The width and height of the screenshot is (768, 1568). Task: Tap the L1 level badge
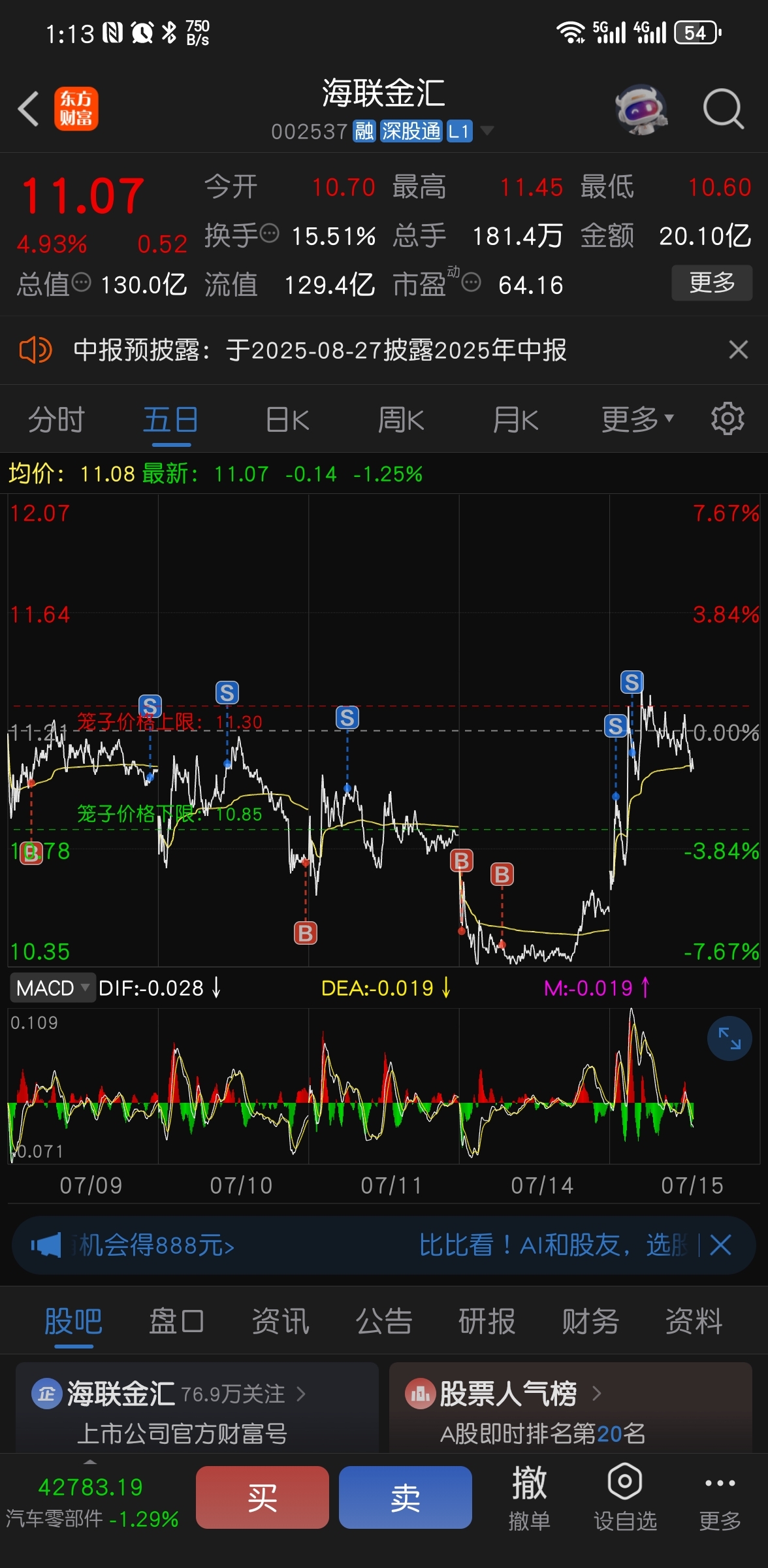click(x=459, y=131)
